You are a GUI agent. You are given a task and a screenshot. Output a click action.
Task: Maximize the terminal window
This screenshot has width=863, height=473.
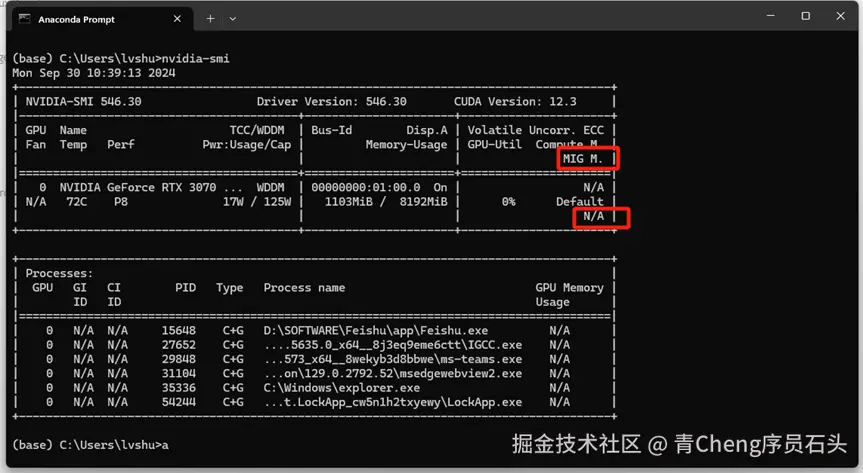coord(805,16)
